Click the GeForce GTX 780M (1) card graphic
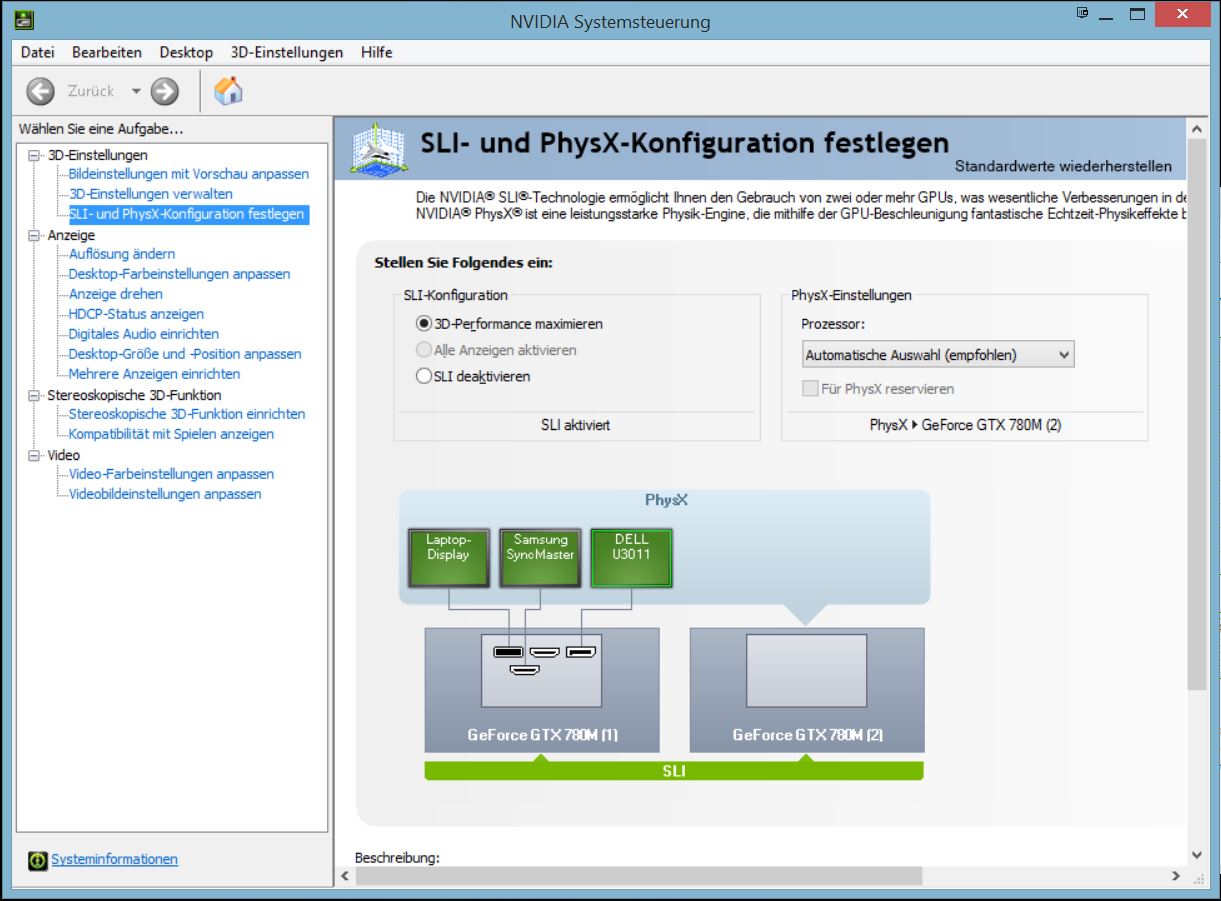This screenshot has width=1221, height=901. pyautogui.click(x=542, y=690)
